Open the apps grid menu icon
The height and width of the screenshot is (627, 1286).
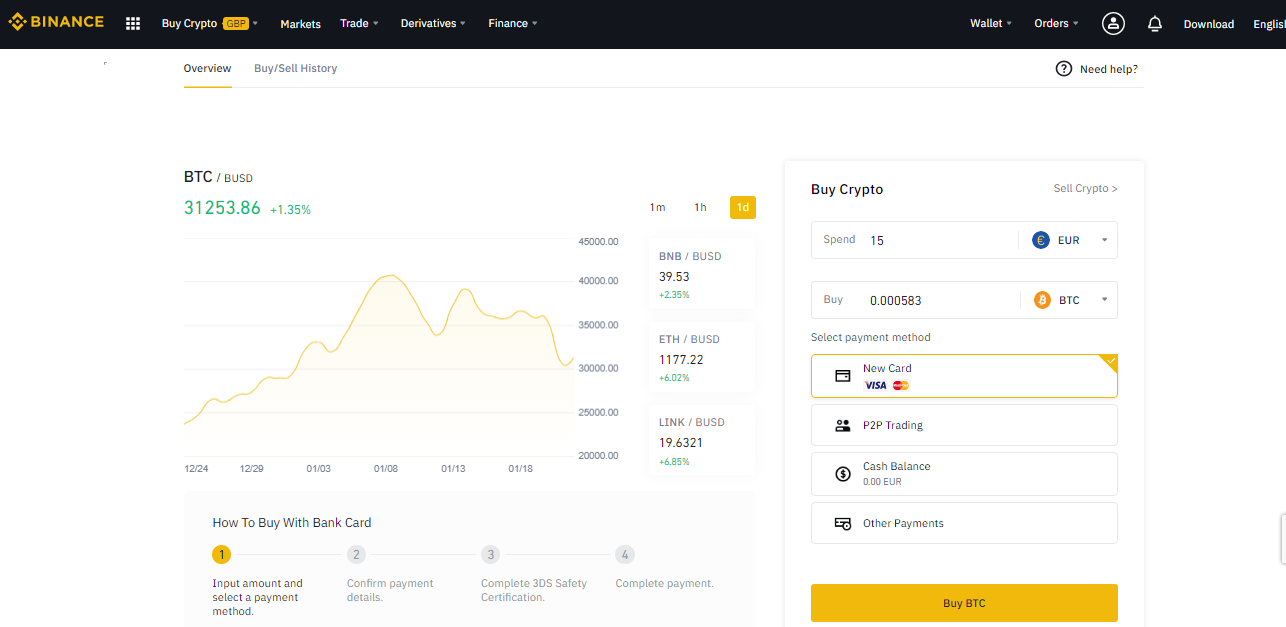pos(133,23)
